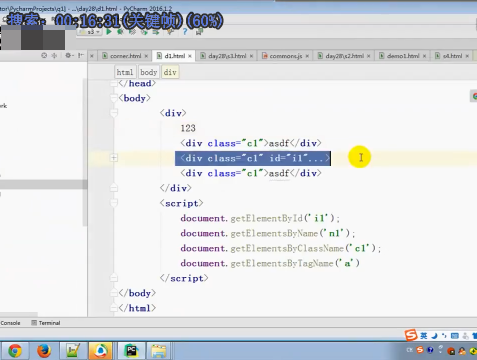Click the Sogou S input method icon

pos(411,335)
